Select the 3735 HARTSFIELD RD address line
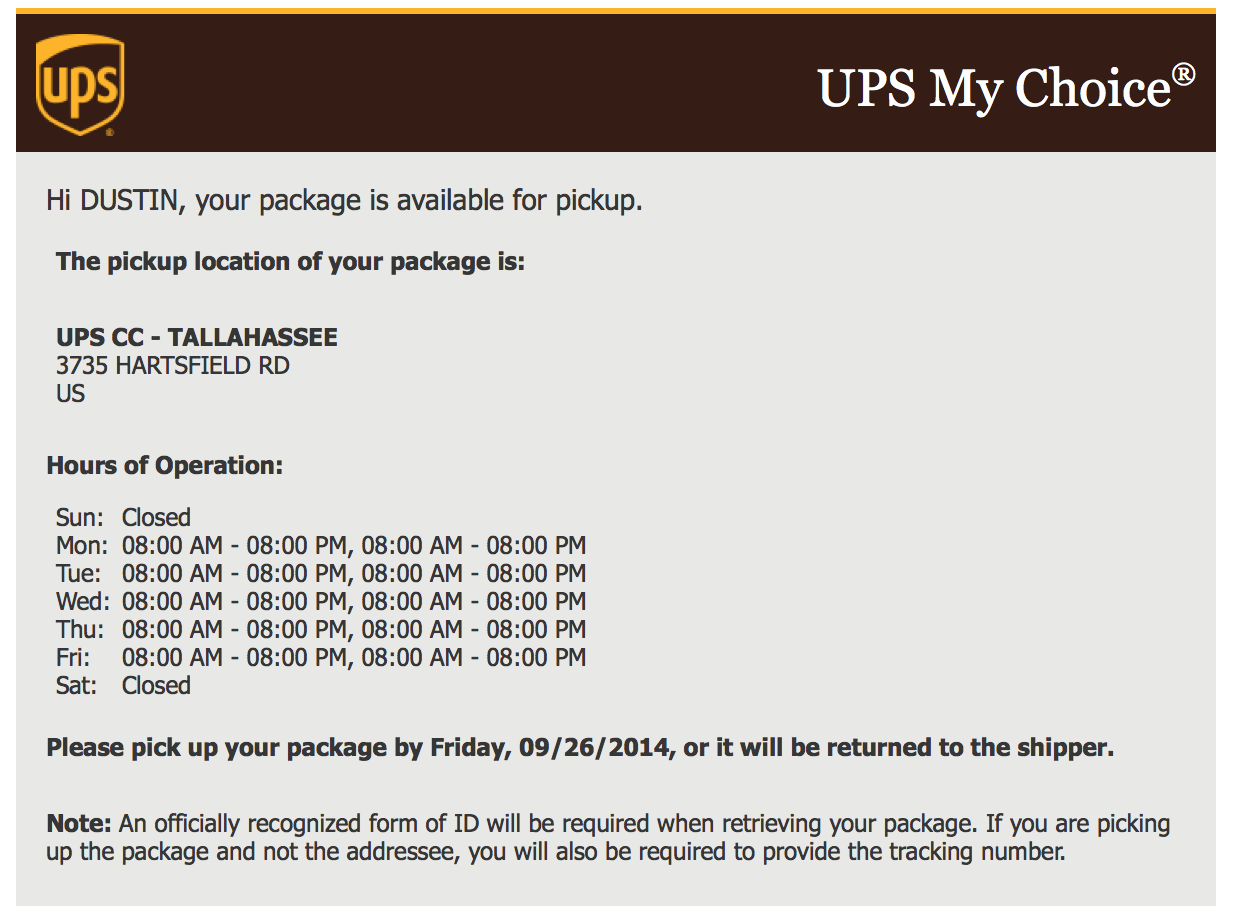The width and height of the screenshot is (1236, 906). point(173,366)
